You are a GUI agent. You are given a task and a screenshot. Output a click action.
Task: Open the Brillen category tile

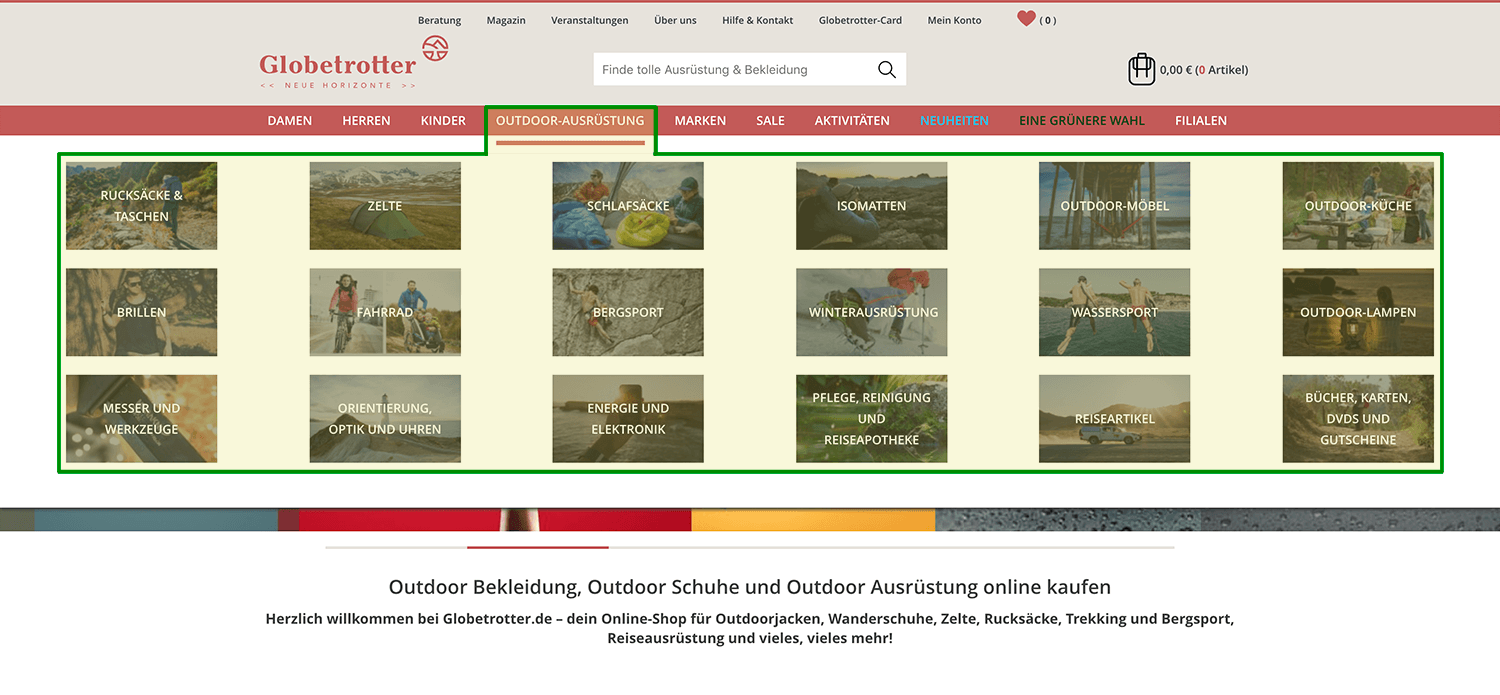(x=141, y=312)
